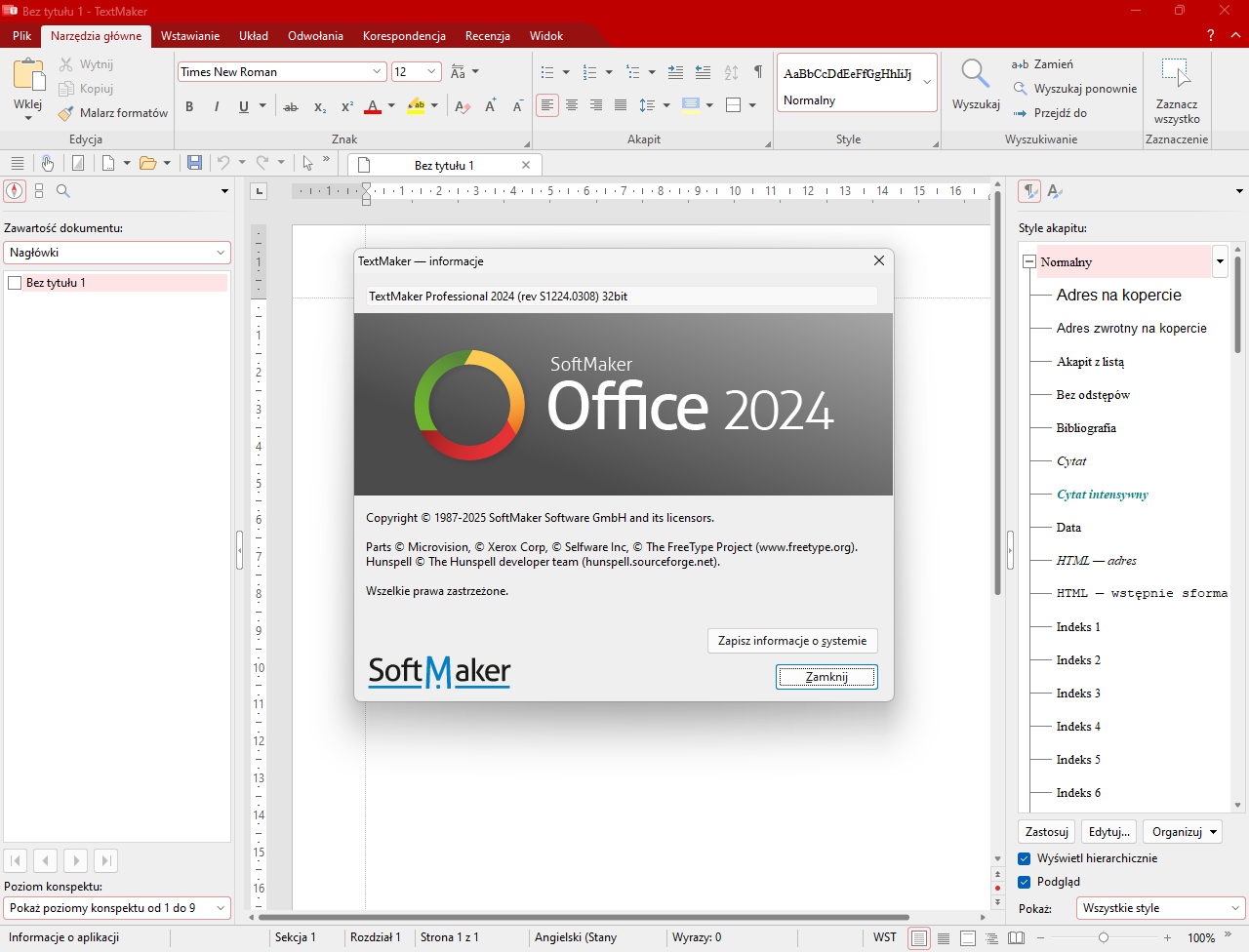1249x952 pixels.
Task: Click the numbered list icon
Action: [x=589, y=72]
